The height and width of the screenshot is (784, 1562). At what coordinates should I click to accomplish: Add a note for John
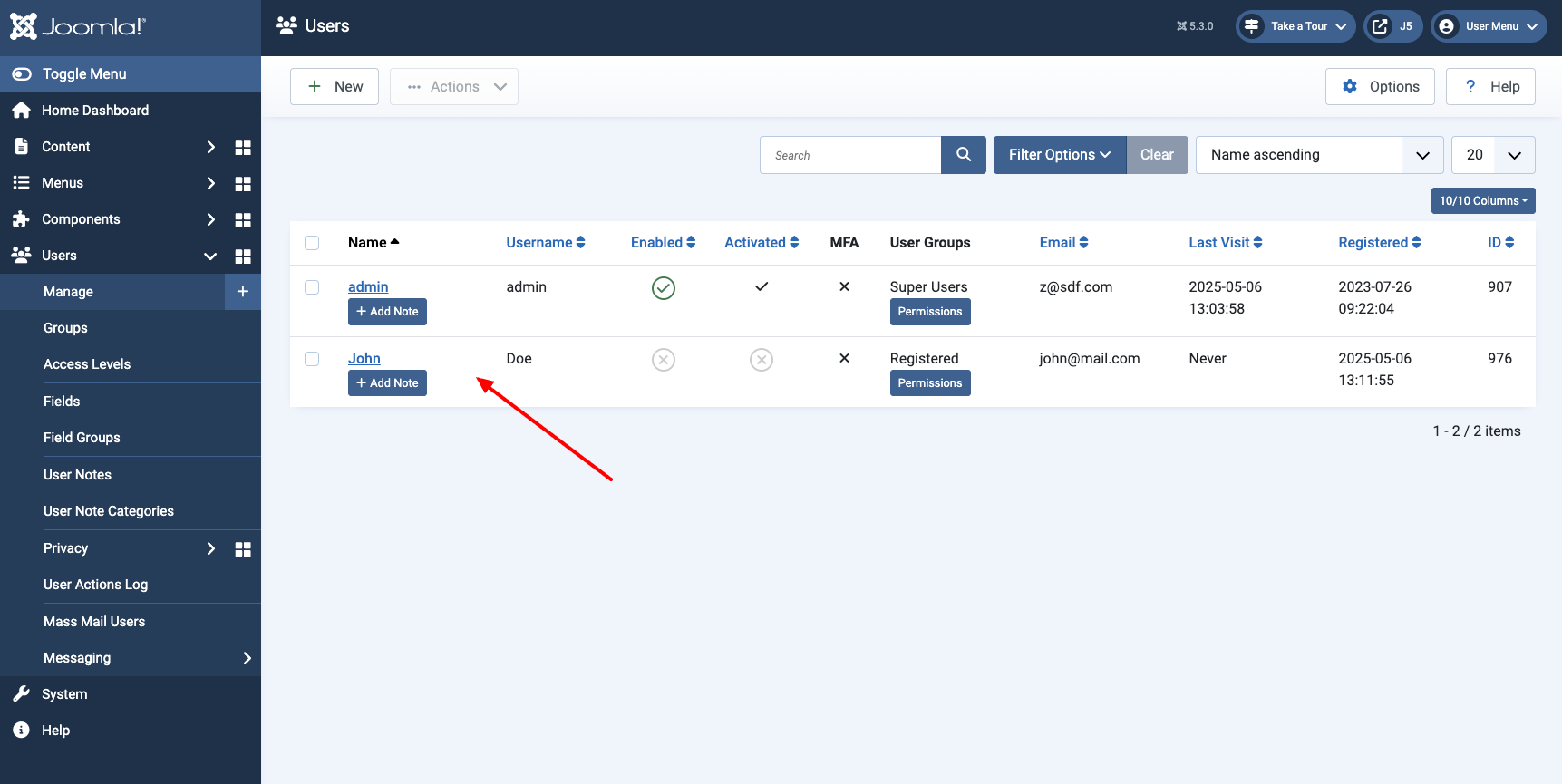pyautogui.click(x=387, y=383)
